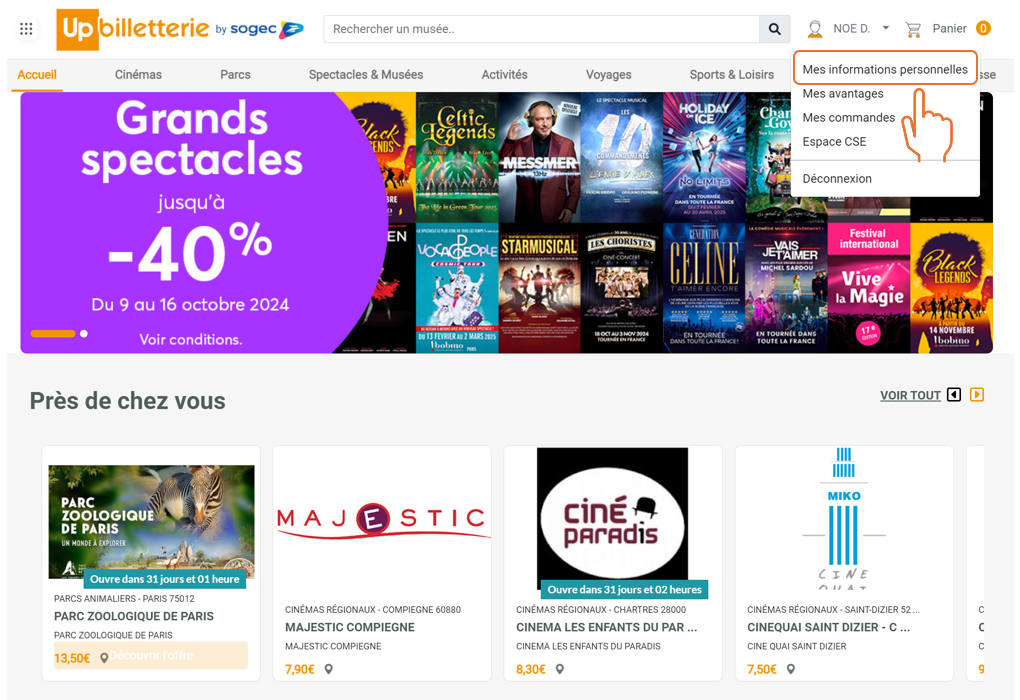The height and width of the screenshot is (700, 1020).
Task: Click previous arrow next to Voir tout
Action: [954, 395]
